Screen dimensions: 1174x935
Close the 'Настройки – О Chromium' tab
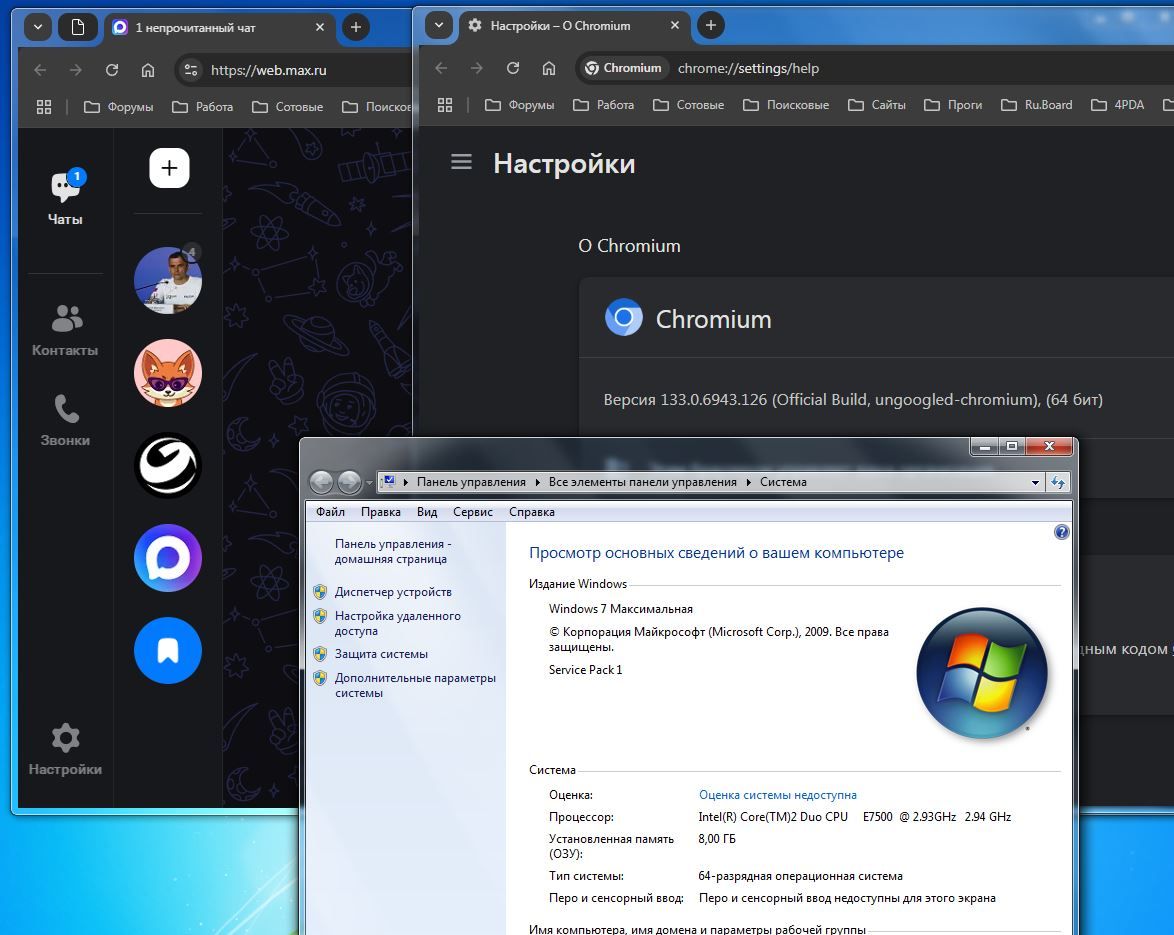pos(675,25)
